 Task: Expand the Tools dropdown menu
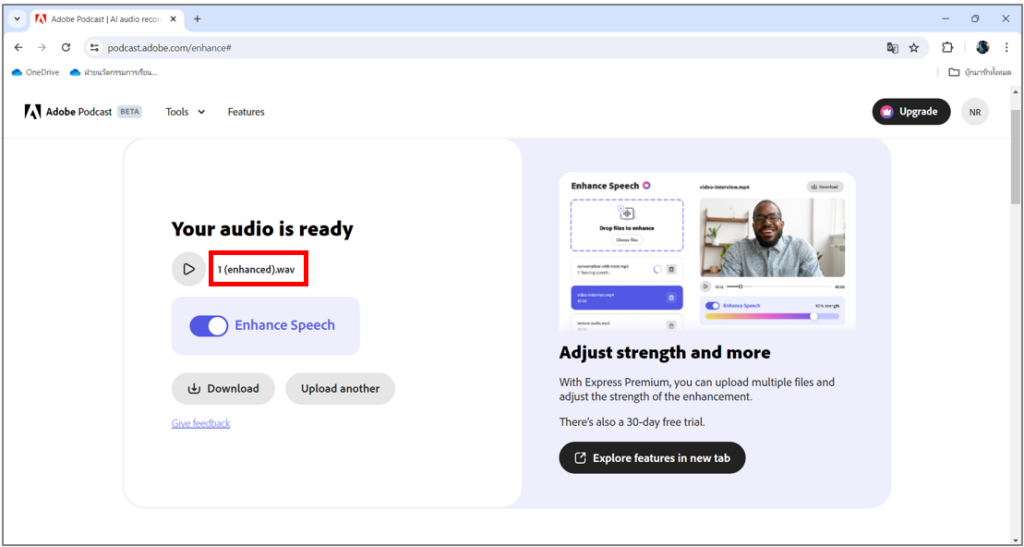[x=185, y=112]
